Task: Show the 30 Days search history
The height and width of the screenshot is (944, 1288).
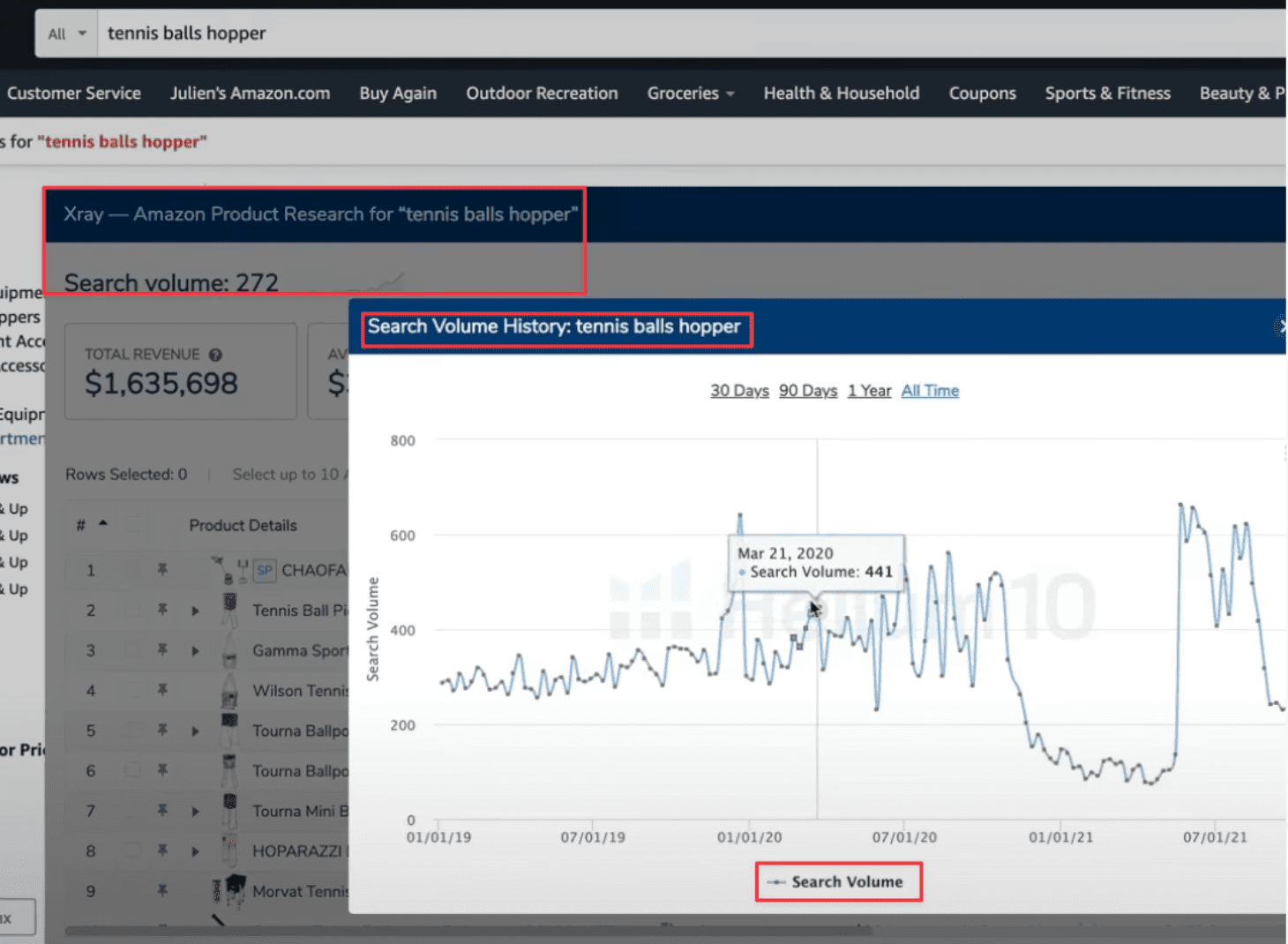Action: pyautogui.click(x=739, y=391)
